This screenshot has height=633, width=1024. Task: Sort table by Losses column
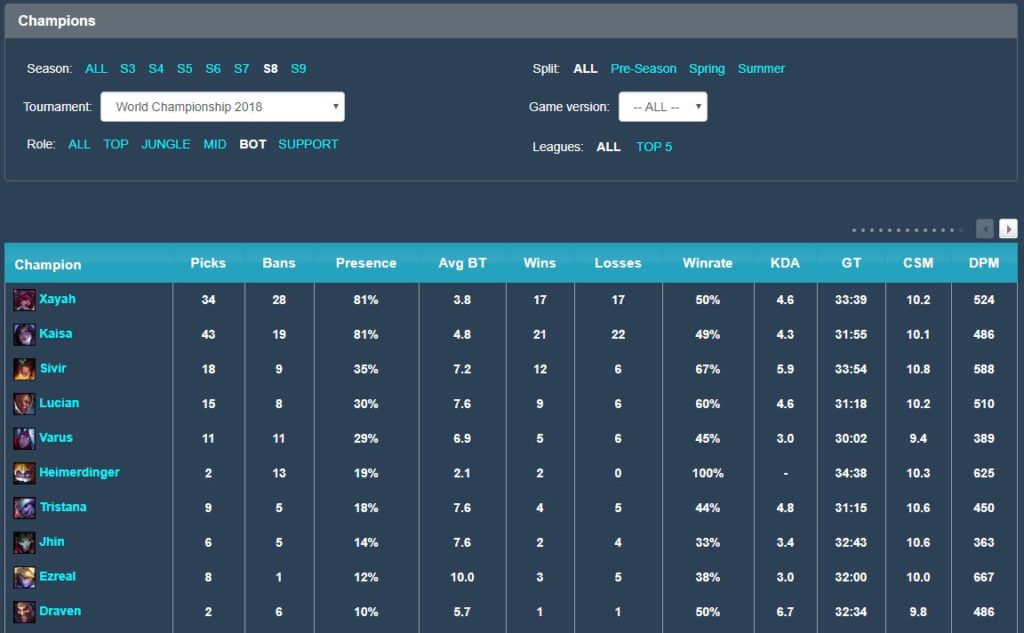pos(618,263)
